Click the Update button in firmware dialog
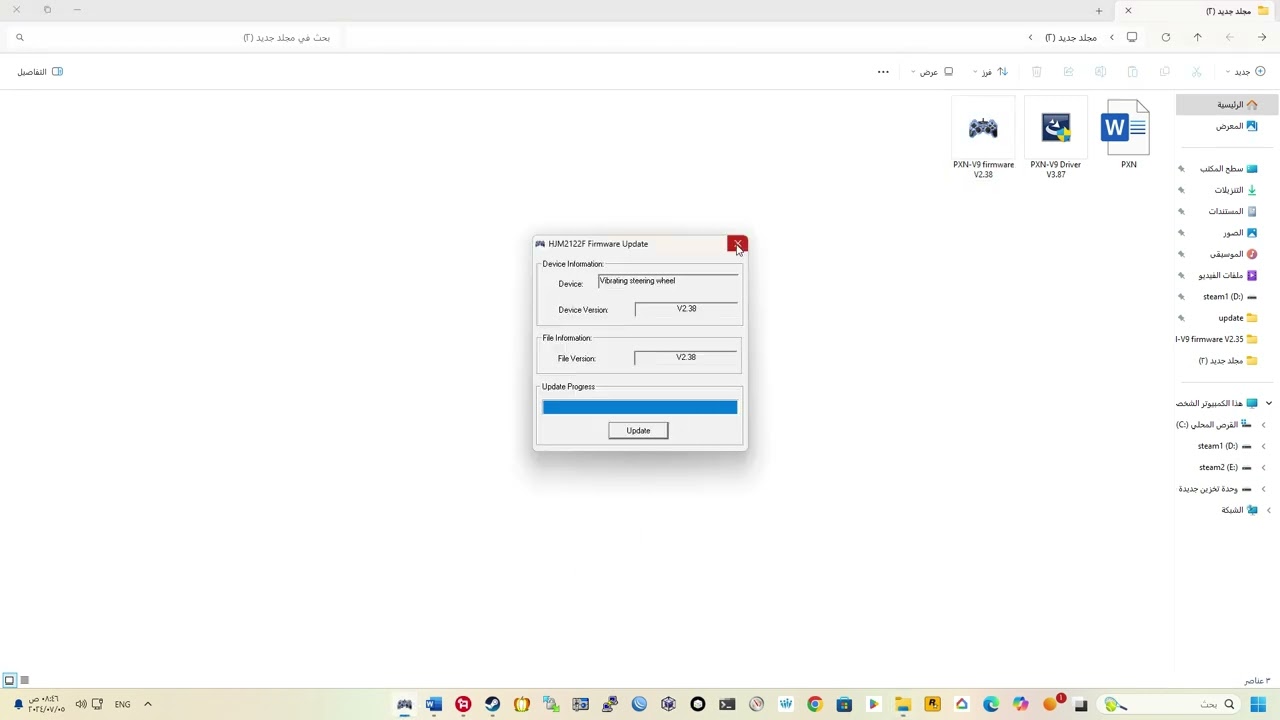The image size is (1280, 720). tap(638, 430)
